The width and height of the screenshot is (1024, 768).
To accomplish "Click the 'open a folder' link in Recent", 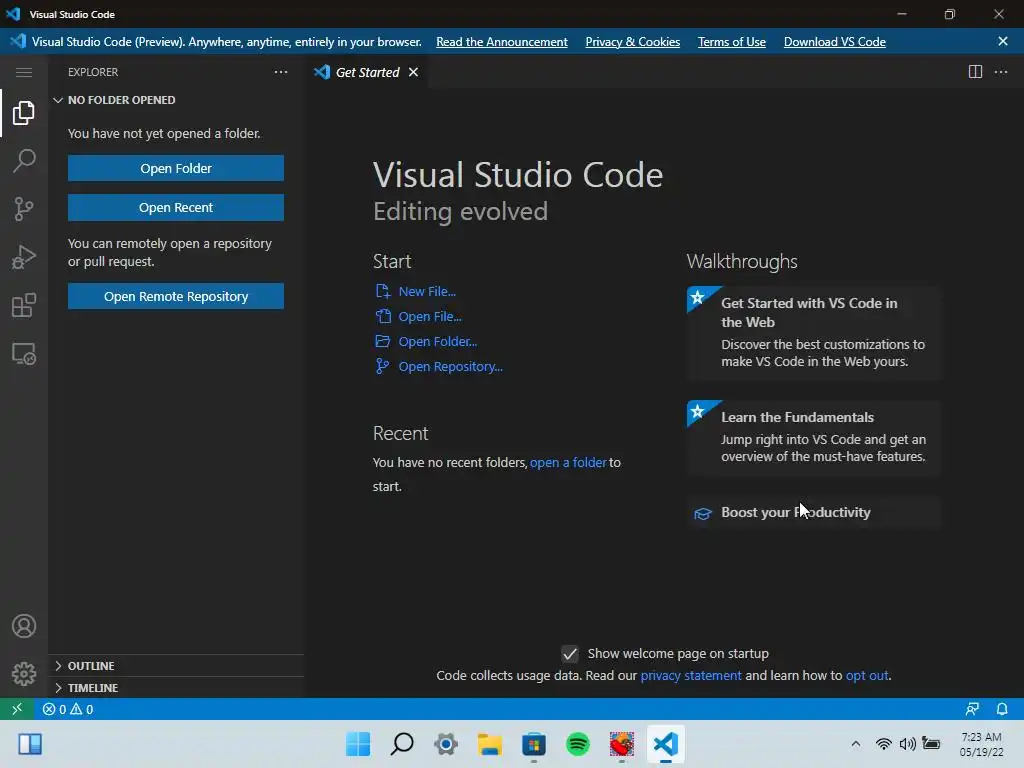I will tap(568, 462).
